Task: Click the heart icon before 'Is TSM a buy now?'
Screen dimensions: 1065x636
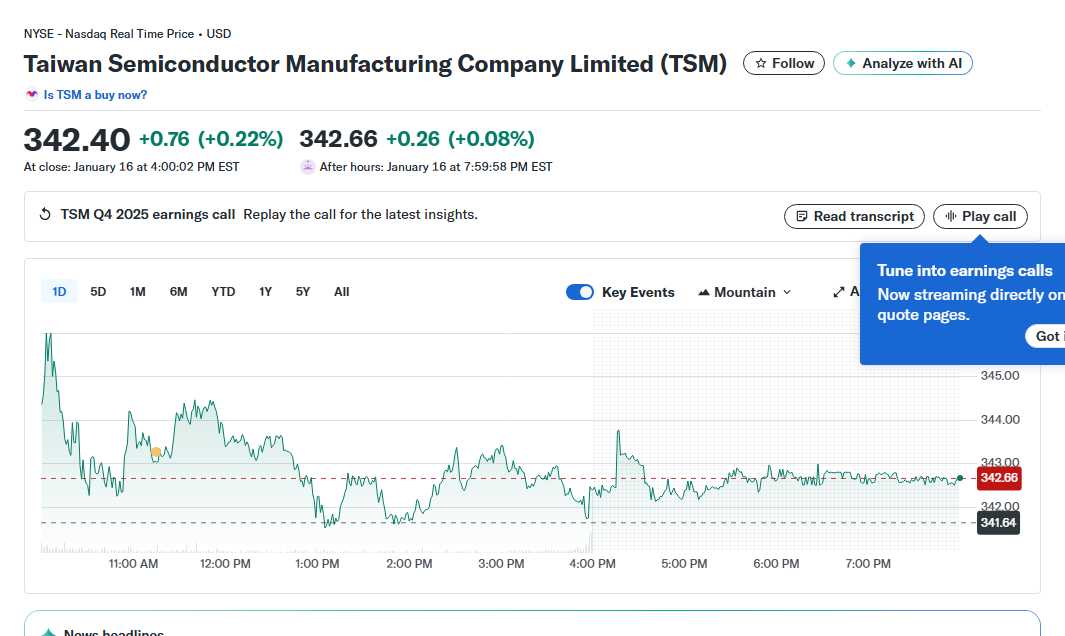Action: pos(31,94)
